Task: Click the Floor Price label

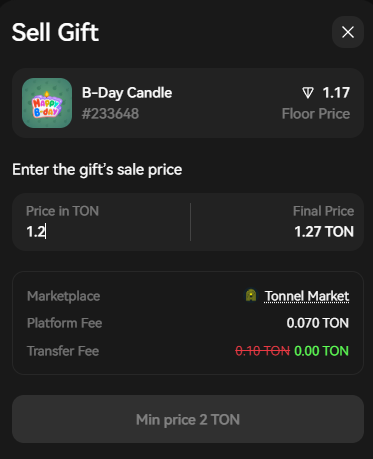Action: 316,114
